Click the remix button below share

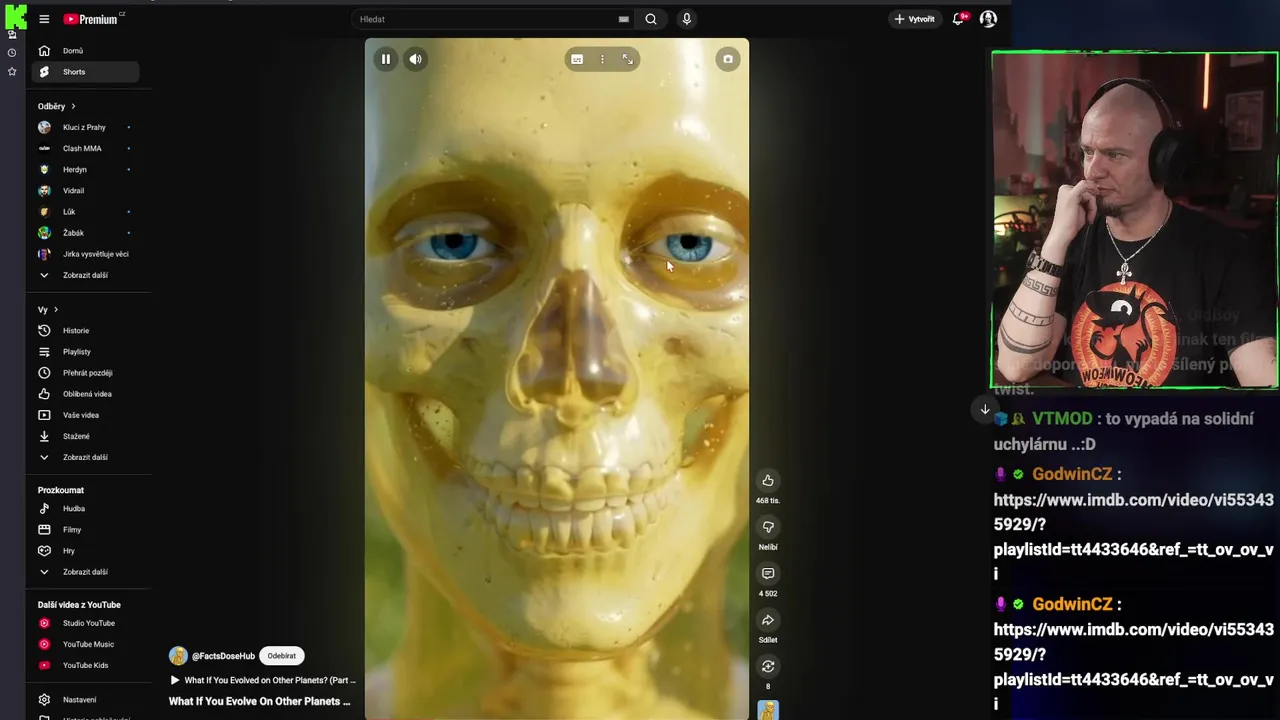(768, 666)
